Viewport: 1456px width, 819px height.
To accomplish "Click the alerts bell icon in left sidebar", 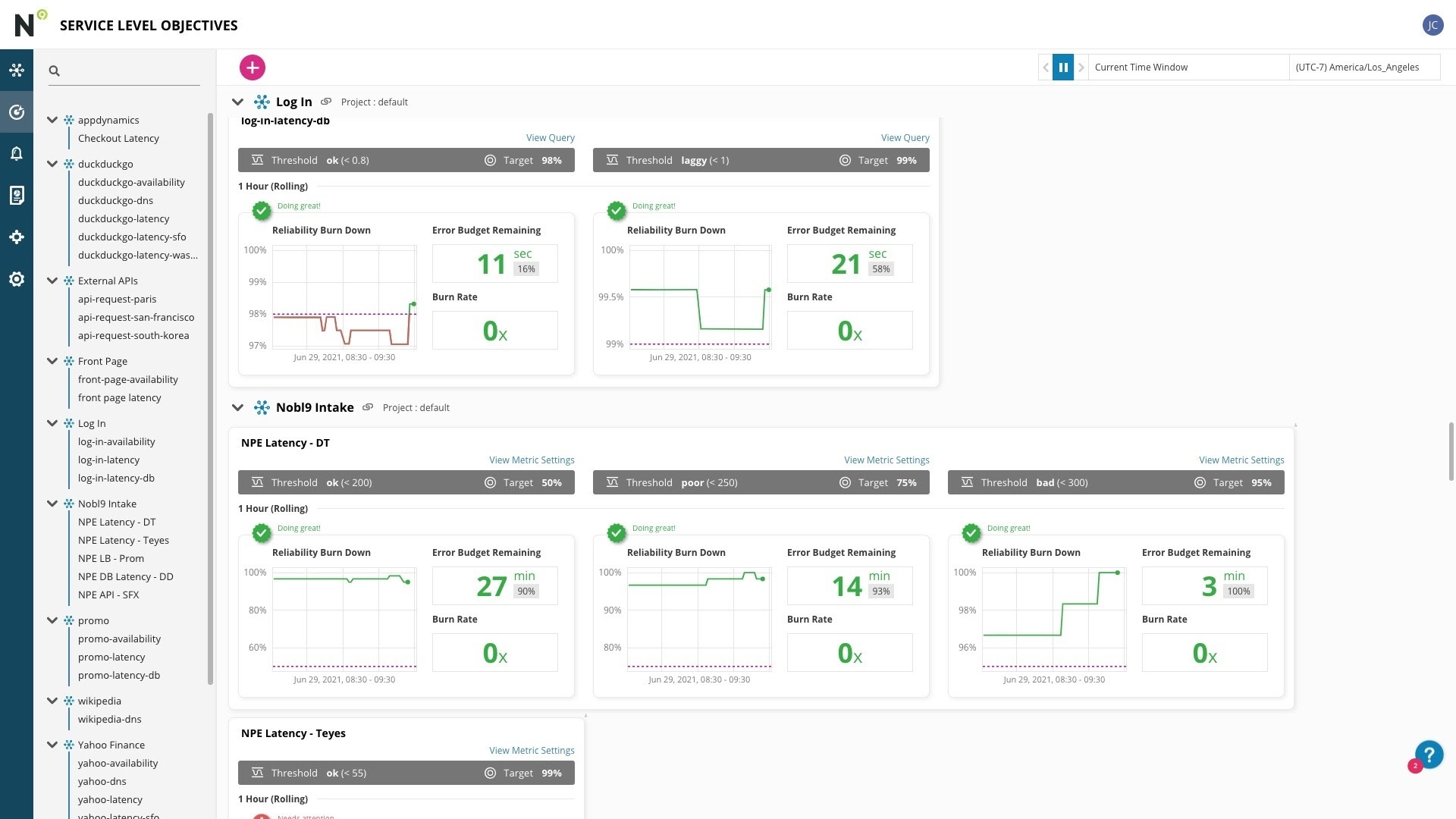I will click(x=16, y=153).
